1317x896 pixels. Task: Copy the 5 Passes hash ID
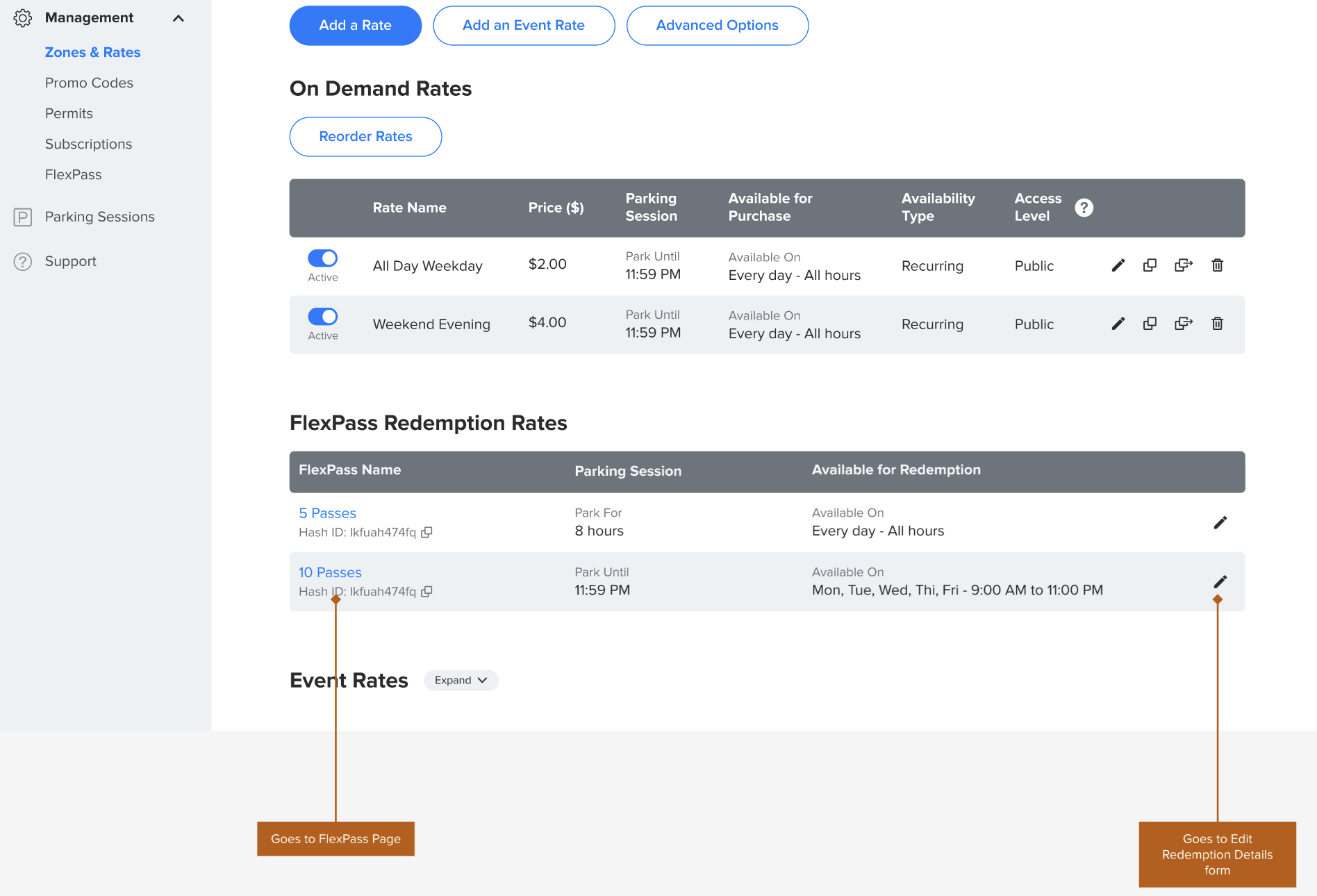(426, 533)
